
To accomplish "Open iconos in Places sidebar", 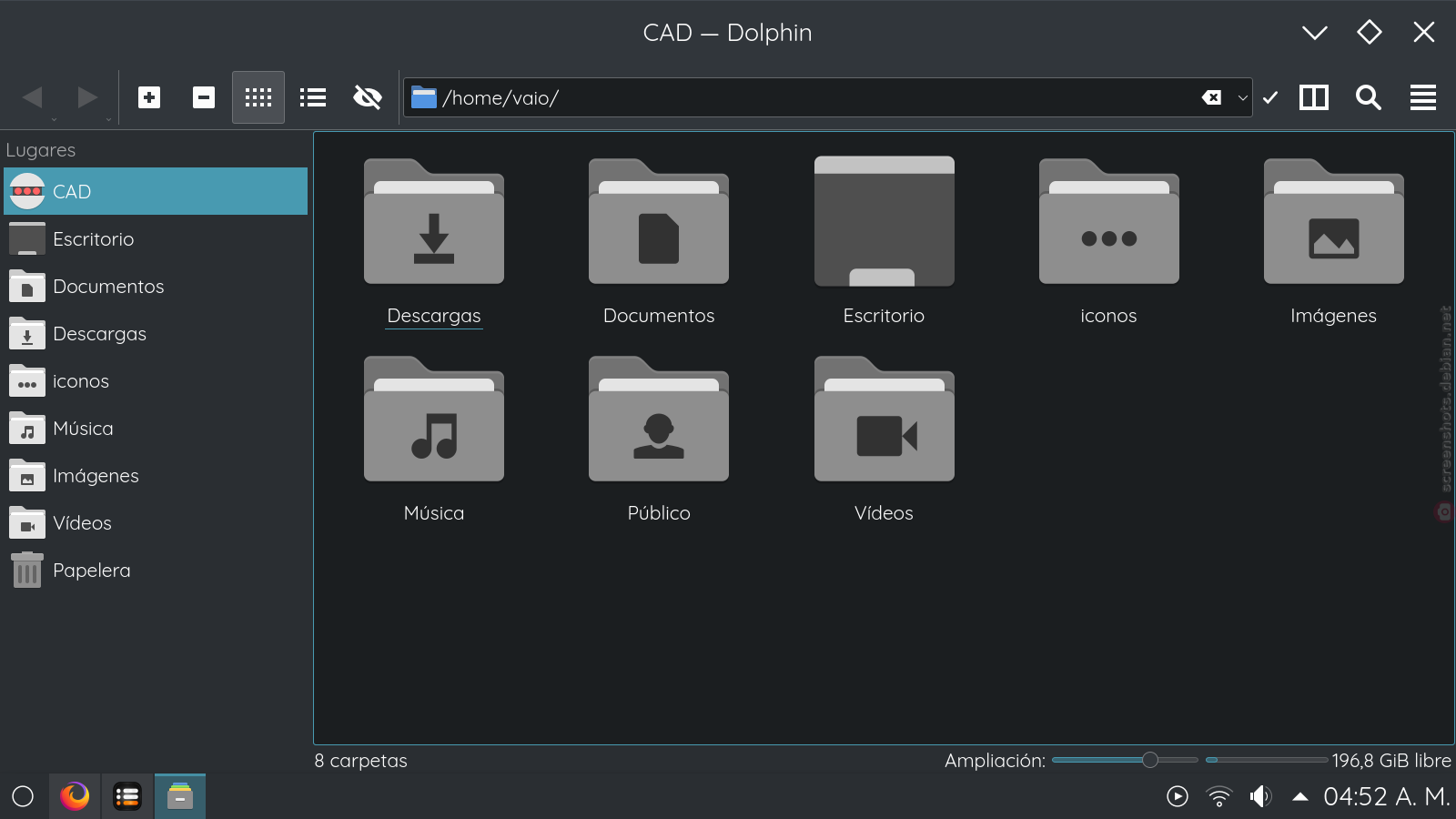I will click(x=156, y=380).
